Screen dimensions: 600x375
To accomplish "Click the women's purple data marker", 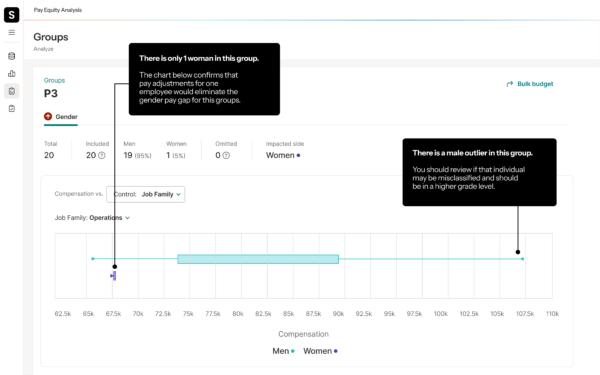I will point(114,276).
